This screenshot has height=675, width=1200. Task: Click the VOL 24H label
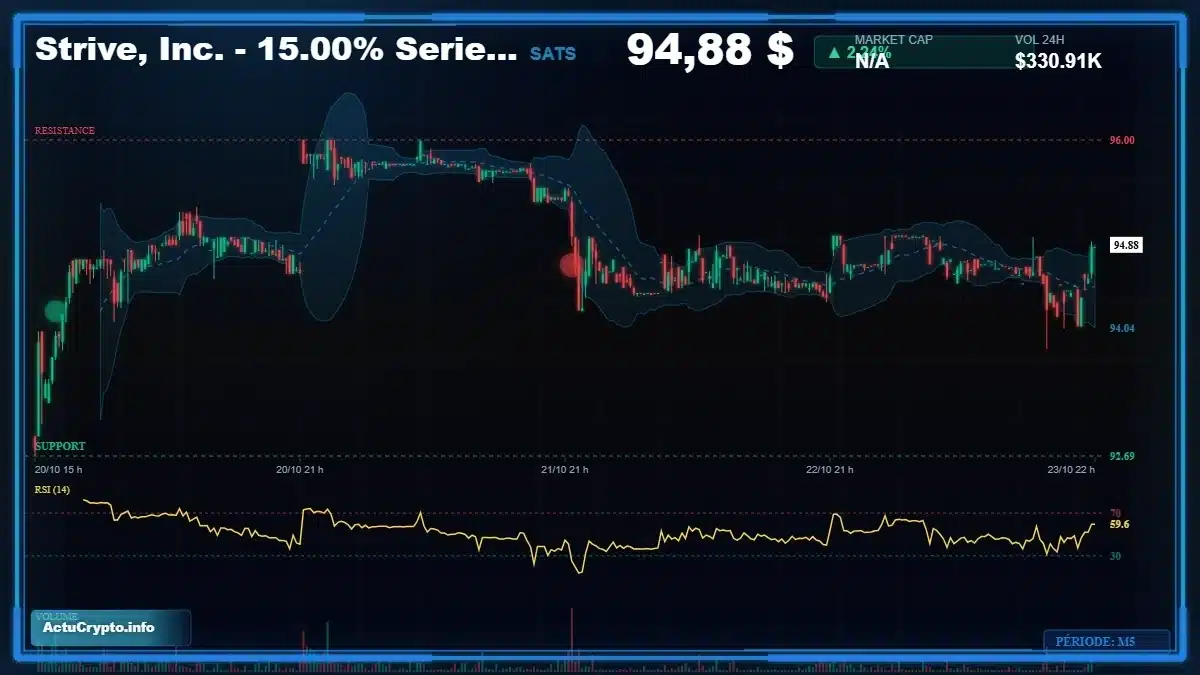click(x=1041, y=40)
